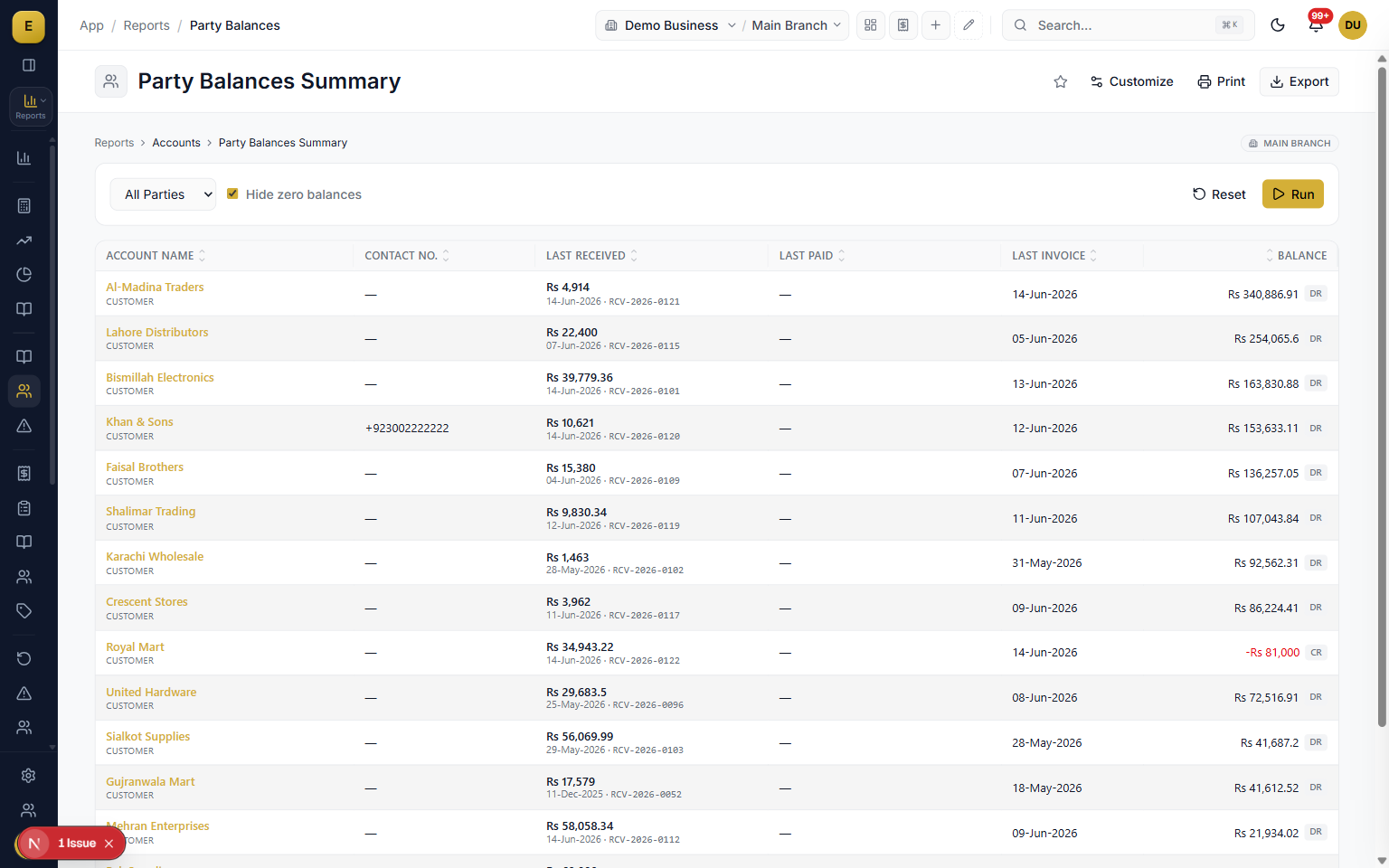Open the Customize options
1389x868 pixels.
(1131, 81)
